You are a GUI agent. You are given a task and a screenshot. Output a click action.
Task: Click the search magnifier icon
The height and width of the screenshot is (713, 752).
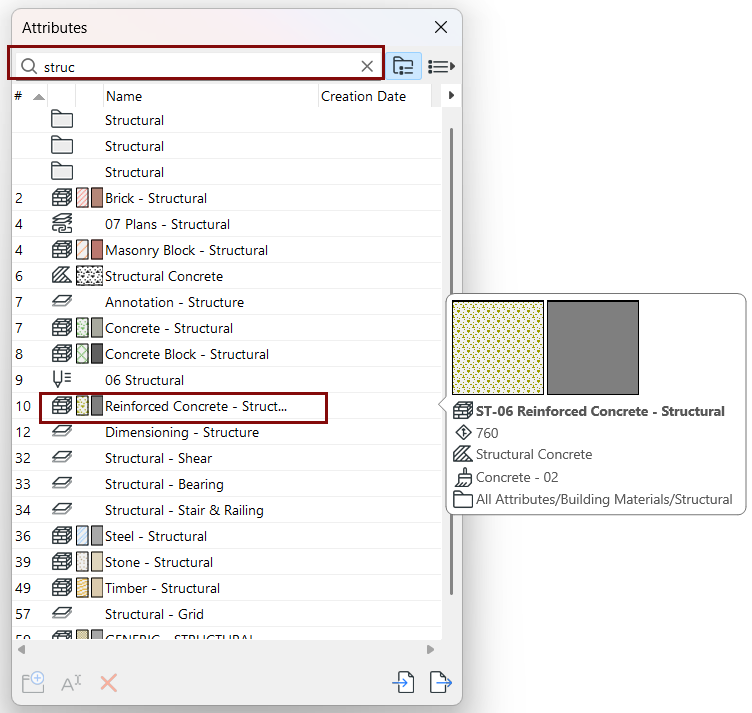[29, 66]
